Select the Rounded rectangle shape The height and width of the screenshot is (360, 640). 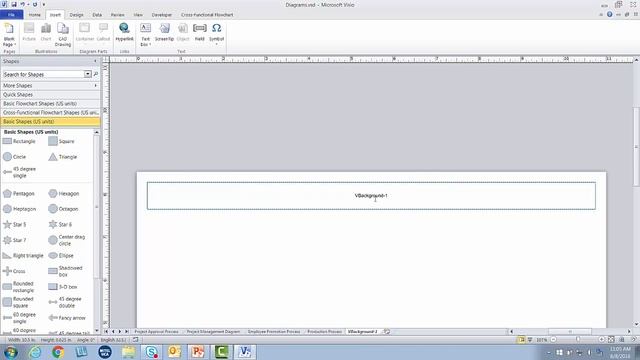click(x=19, y=287)
